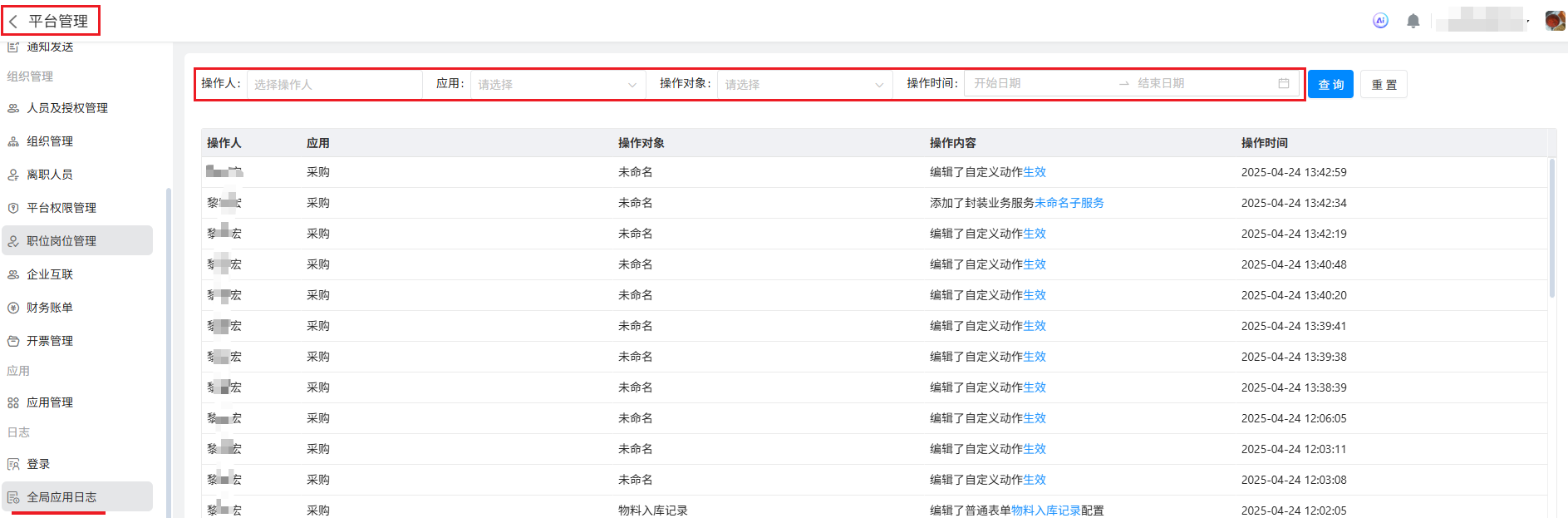Screen dimensions: 1568x518
Task: Click the 开始日期 input field
Action: pos(1039,83)
